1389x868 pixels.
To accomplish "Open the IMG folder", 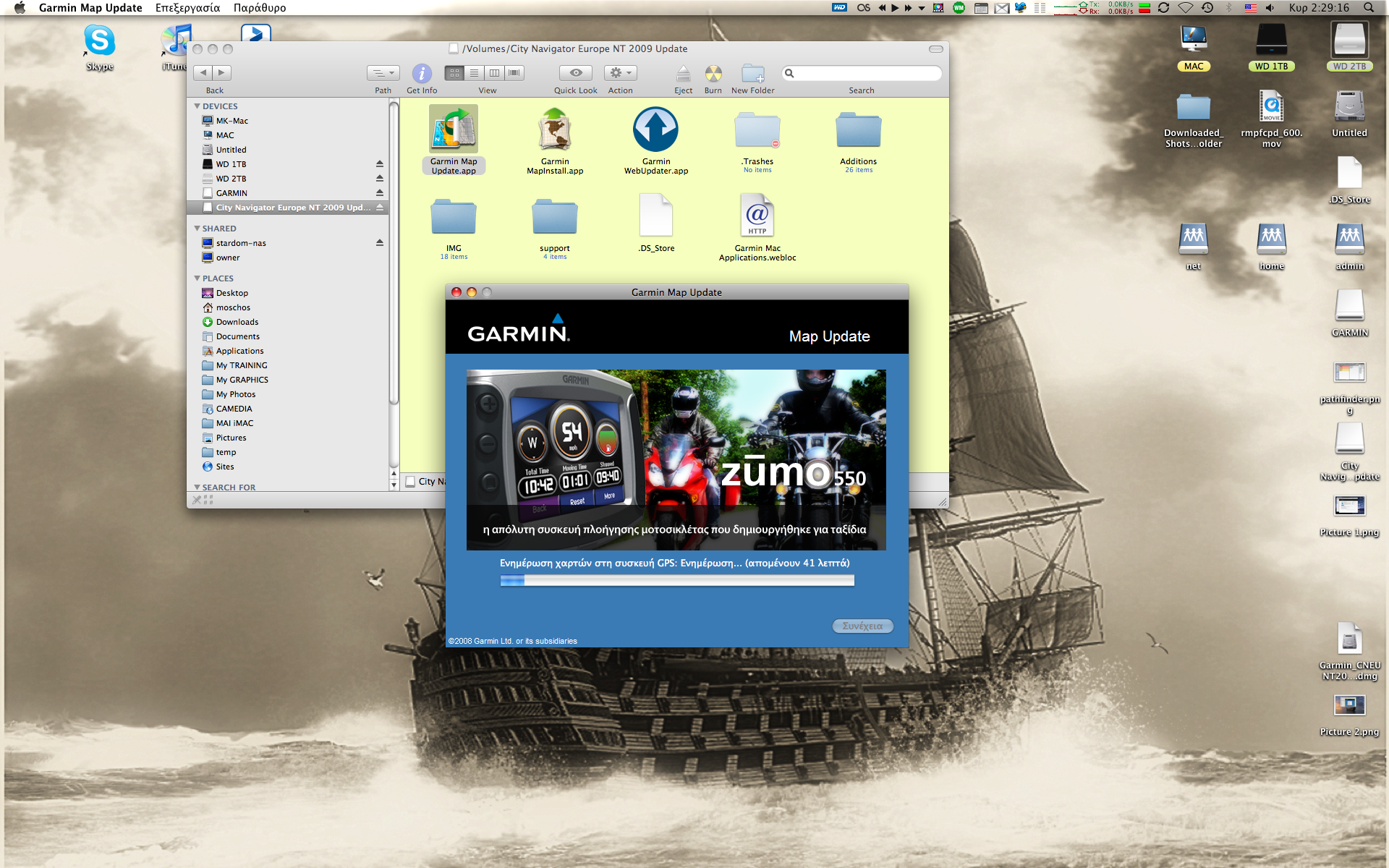I will tap(454, 228).
